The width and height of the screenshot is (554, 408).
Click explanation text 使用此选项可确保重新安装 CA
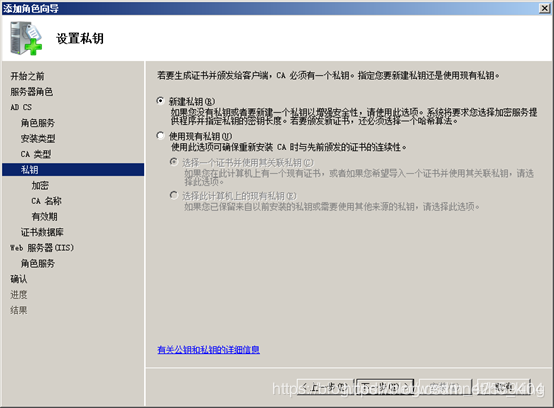tap(289, 147)
